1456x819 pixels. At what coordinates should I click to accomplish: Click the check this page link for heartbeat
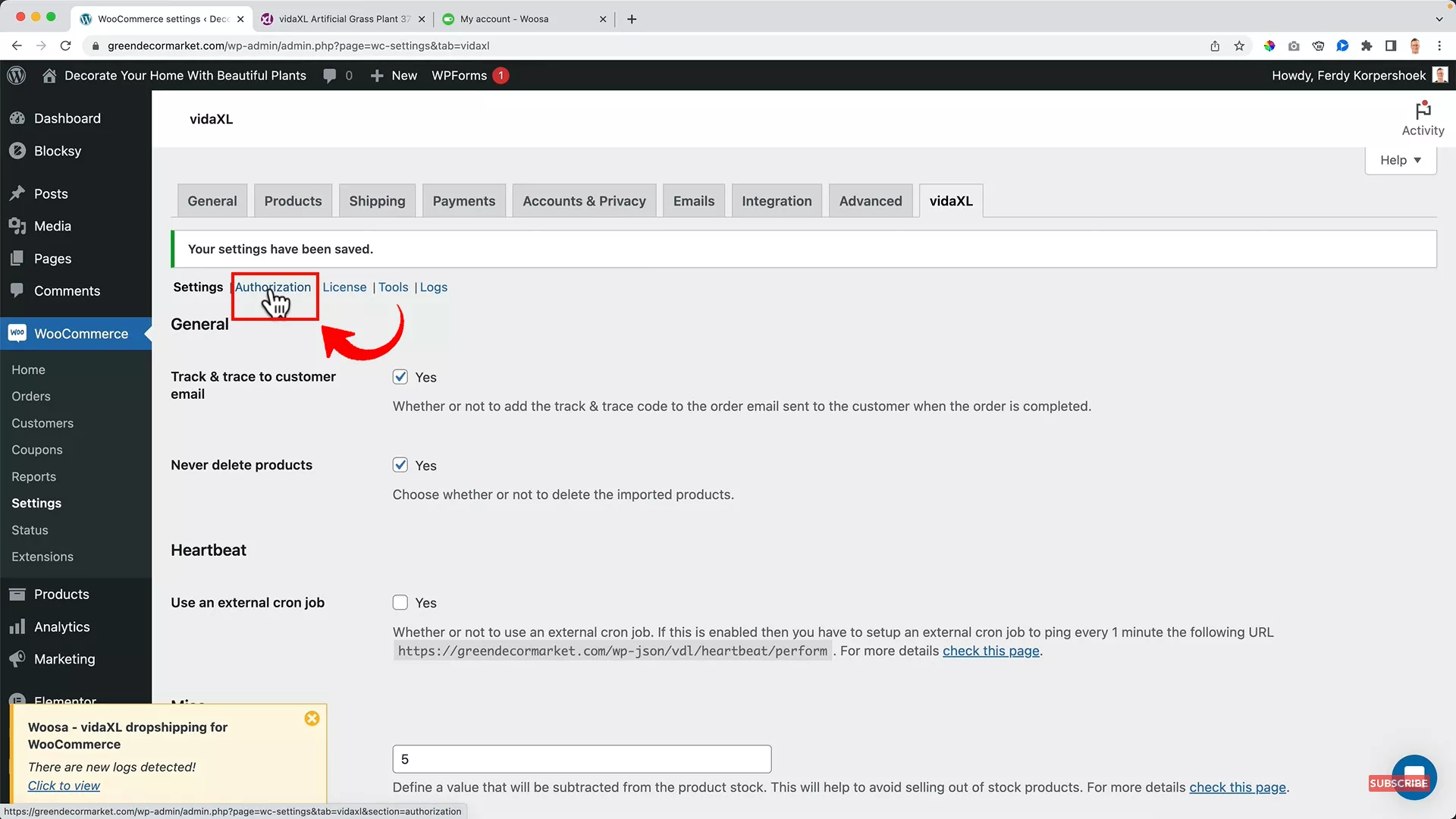(991, 651)
